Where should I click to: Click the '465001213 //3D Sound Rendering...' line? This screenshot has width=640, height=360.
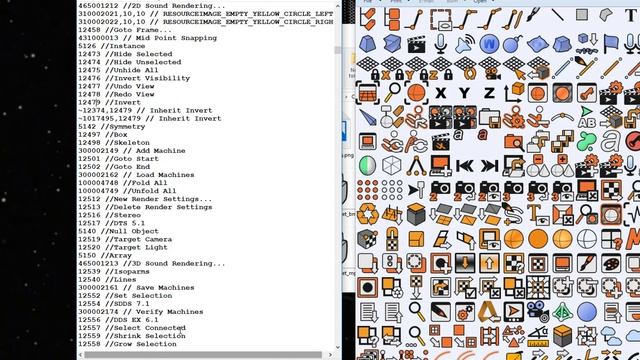click(151, 263)
